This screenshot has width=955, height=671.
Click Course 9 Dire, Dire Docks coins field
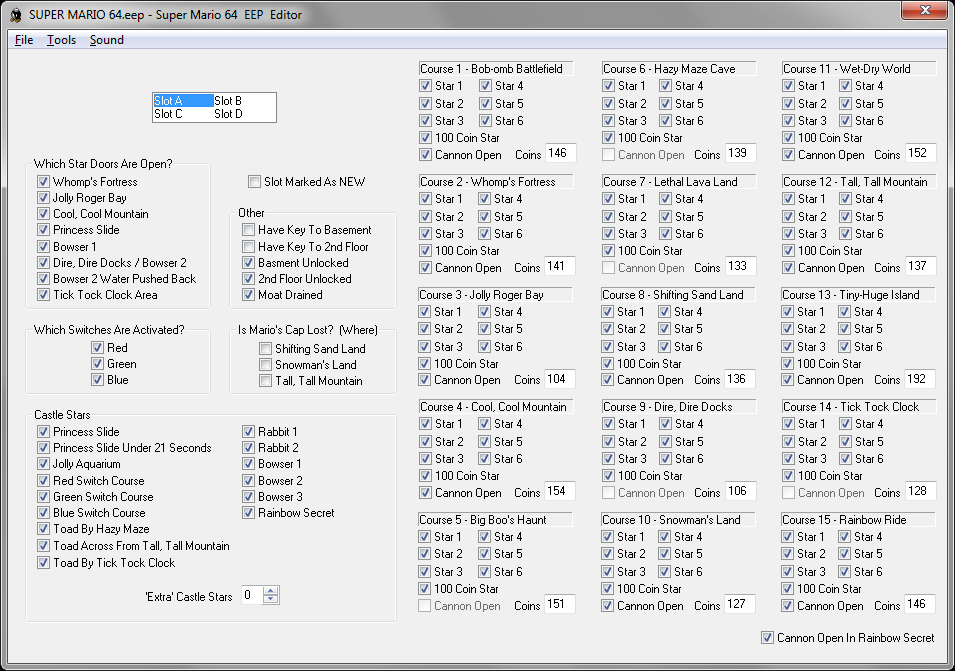(x=739, y=491)
